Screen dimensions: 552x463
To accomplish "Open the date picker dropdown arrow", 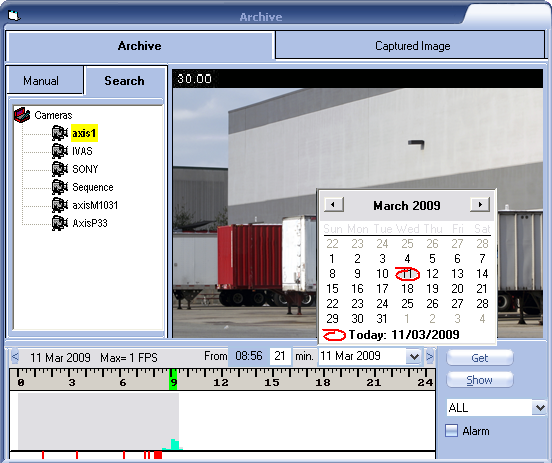I will (x=414, y=357).
